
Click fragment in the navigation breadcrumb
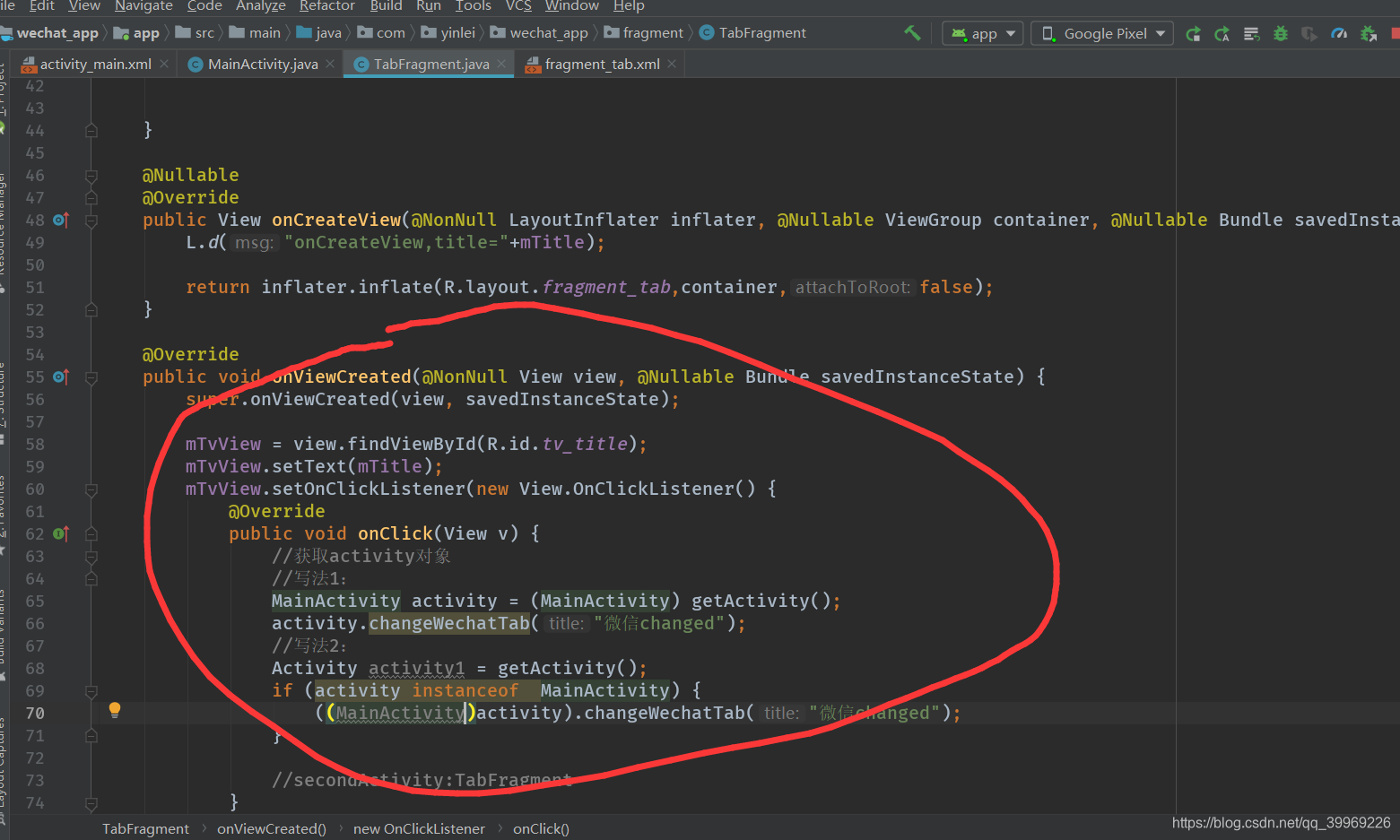652,32
